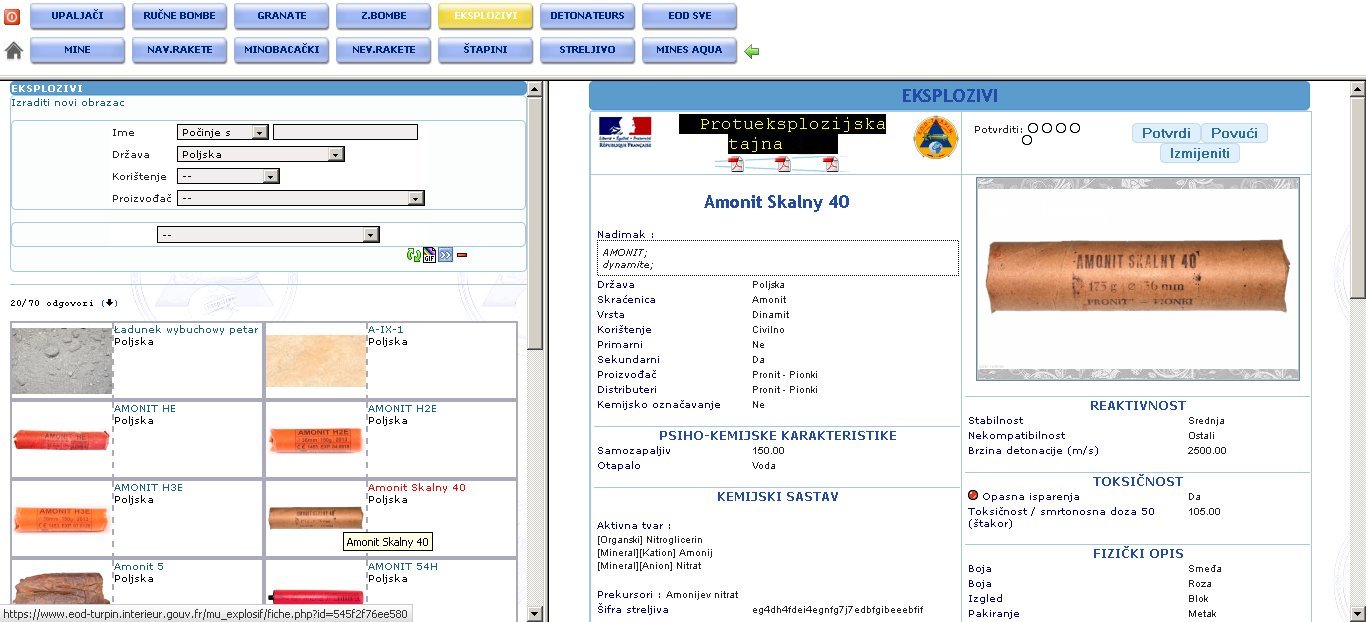Click the Povući button
1366x622 pixels.
(x=1234, y=133)
